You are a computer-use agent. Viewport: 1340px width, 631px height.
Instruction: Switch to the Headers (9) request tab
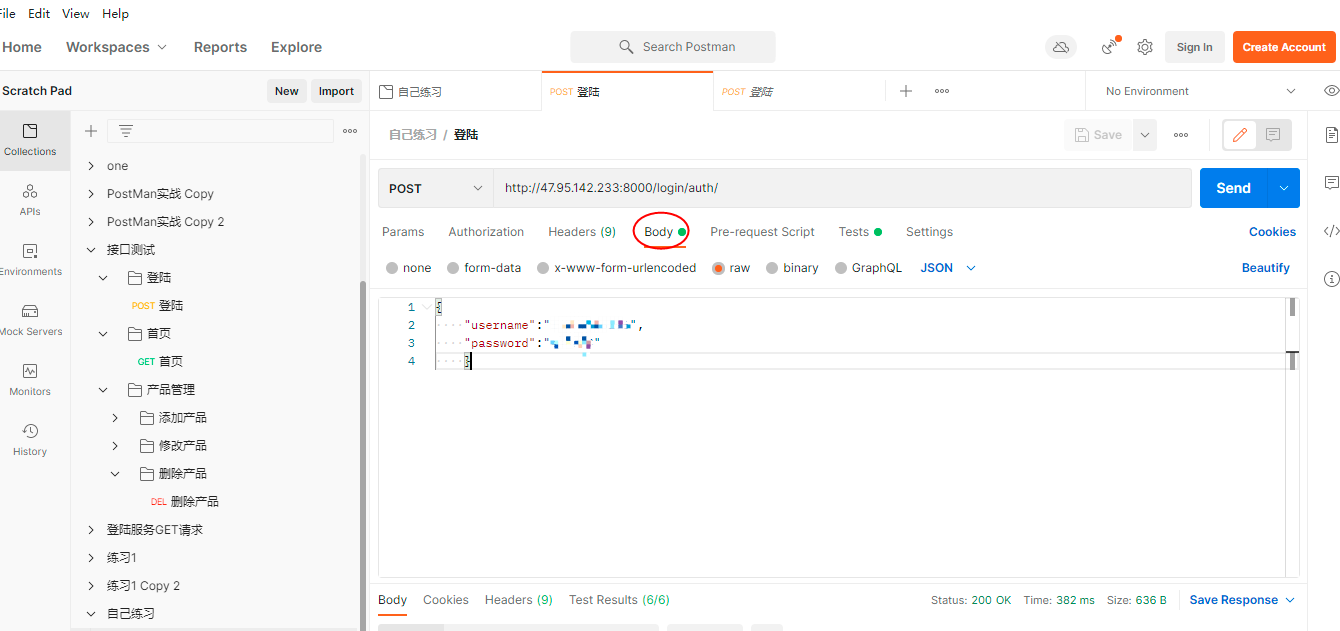point(582,232)
